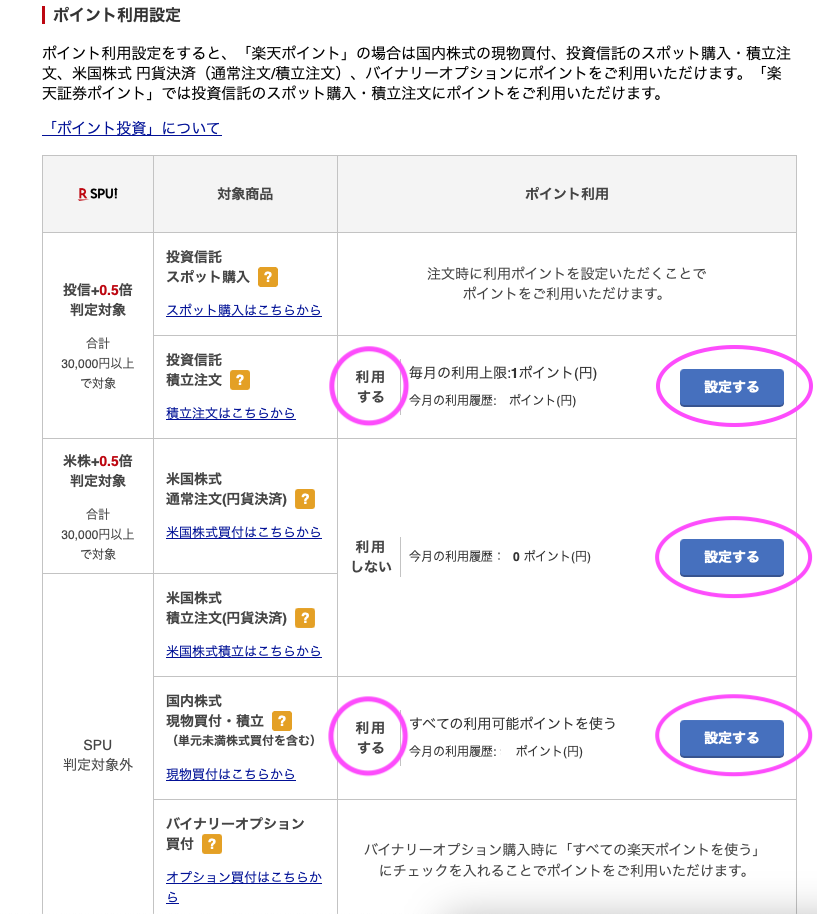817x914 pixels.
Task: Open the 「ポイント投資」について link
Action: [132, 128]
